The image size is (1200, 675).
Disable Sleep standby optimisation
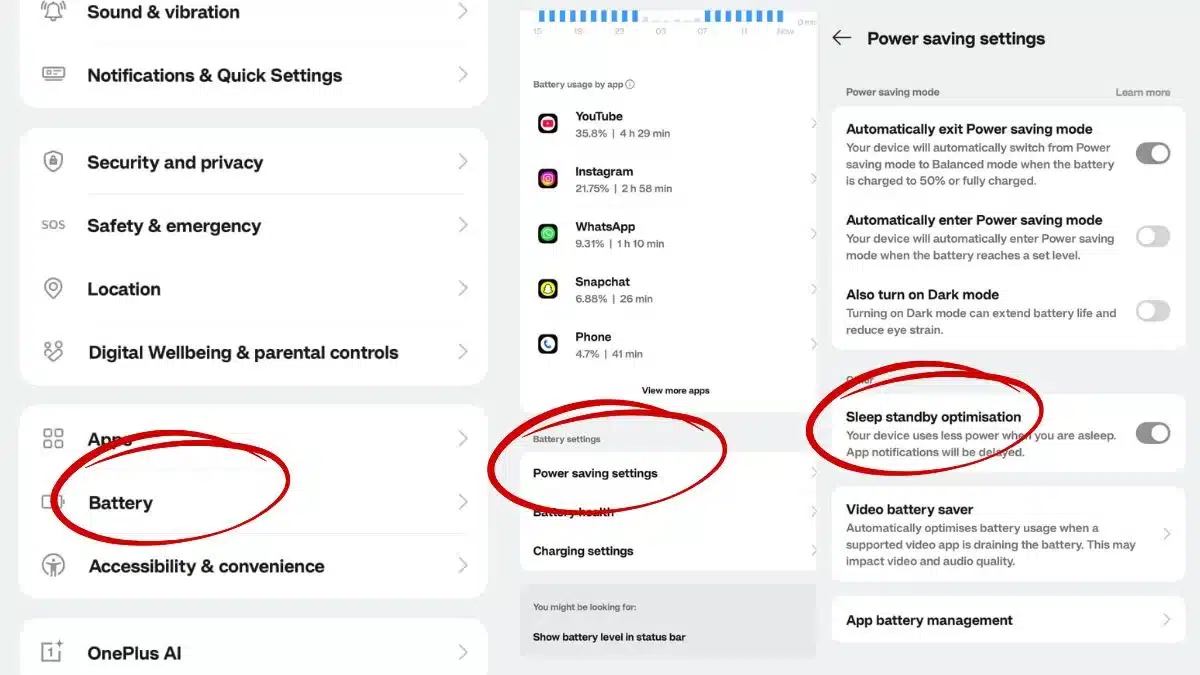coord(1153,433)
